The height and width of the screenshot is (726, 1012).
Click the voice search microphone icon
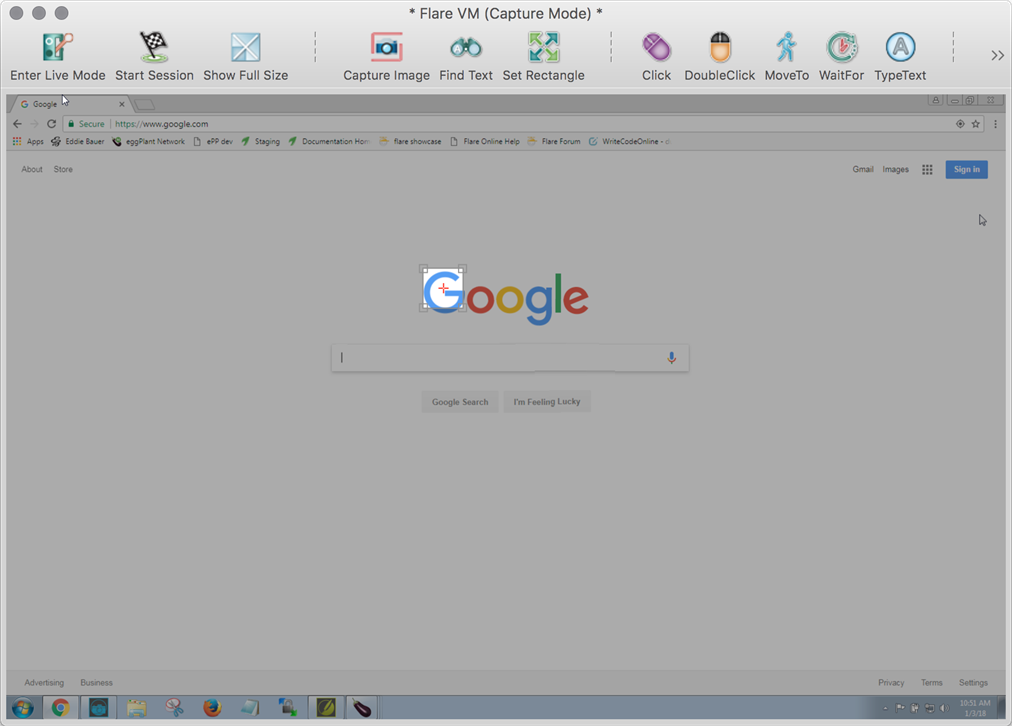[x=672, y=358]
